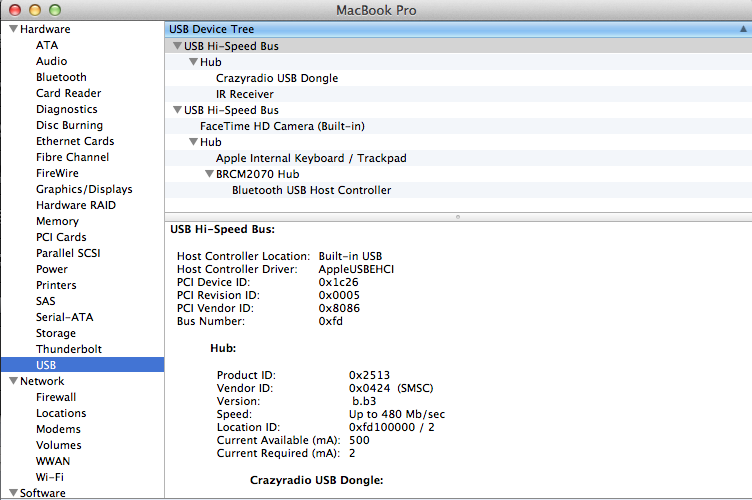The image size is (752, 500).
Task: Open Thunderbolt in the sidebar
Action: [68, 349]
